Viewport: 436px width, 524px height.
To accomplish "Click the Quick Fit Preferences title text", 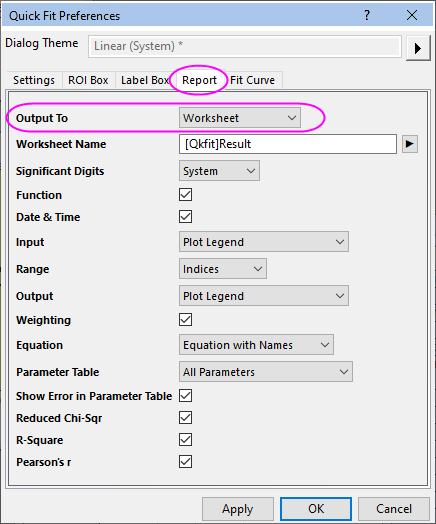I will pos(64,16).
